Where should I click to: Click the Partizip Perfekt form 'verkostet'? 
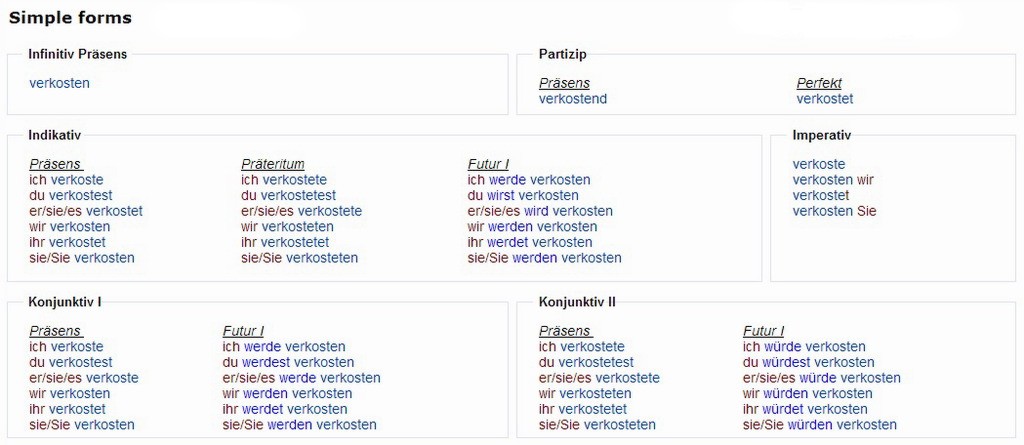[x=825, y=99]
